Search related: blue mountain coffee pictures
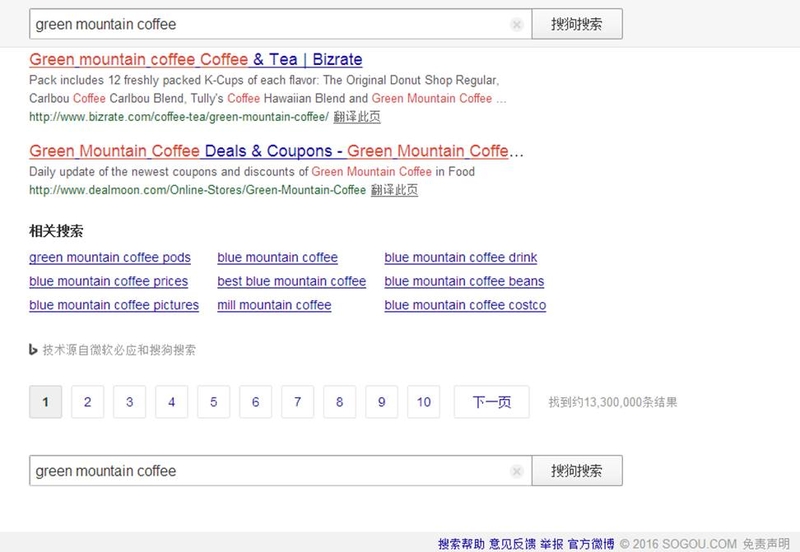Viewport: 800px width, 552px height. pos(114,305)
